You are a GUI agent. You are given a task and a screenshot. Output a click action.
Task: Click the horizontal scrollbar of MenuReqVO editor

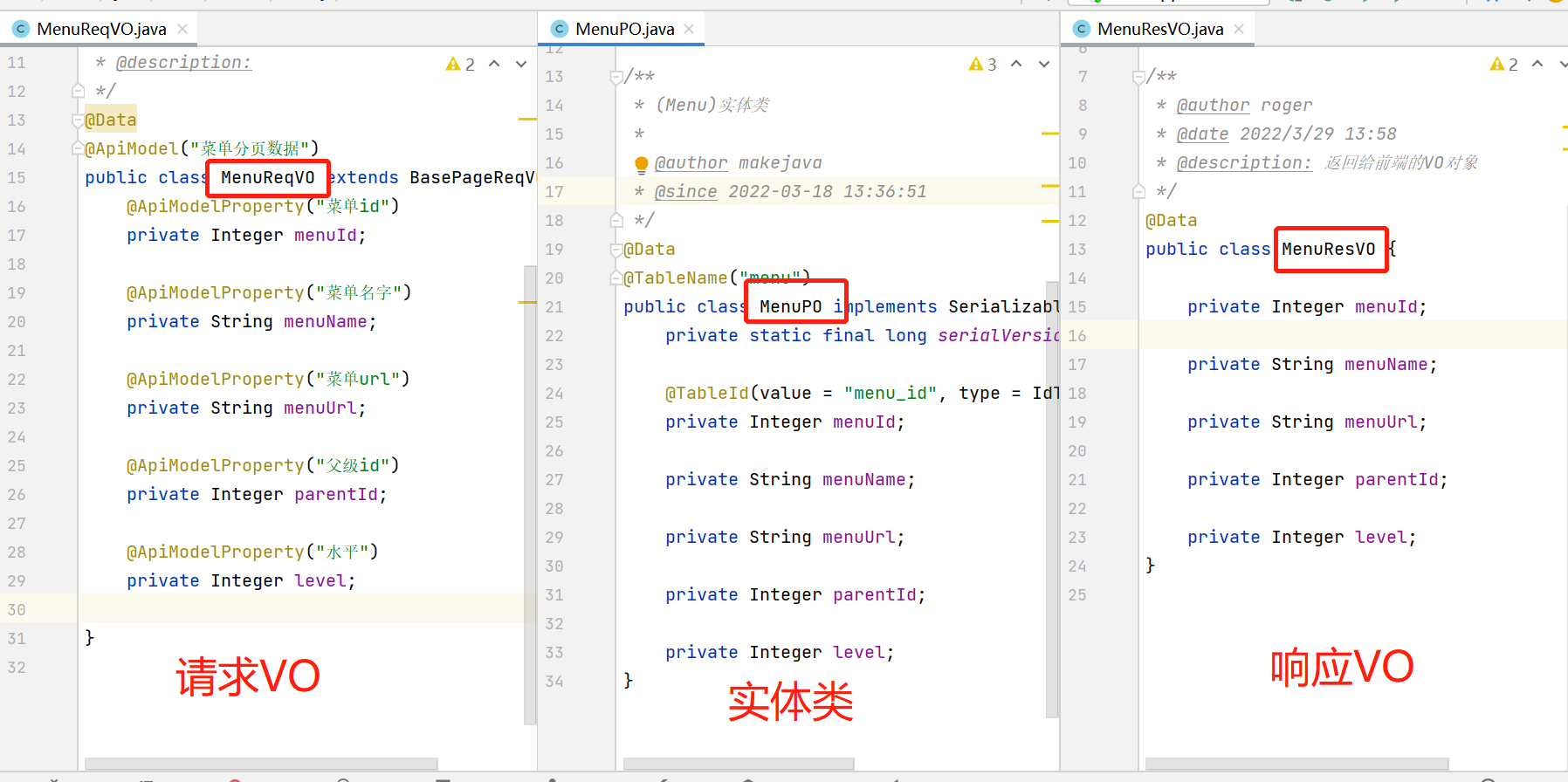coord(260,764)
